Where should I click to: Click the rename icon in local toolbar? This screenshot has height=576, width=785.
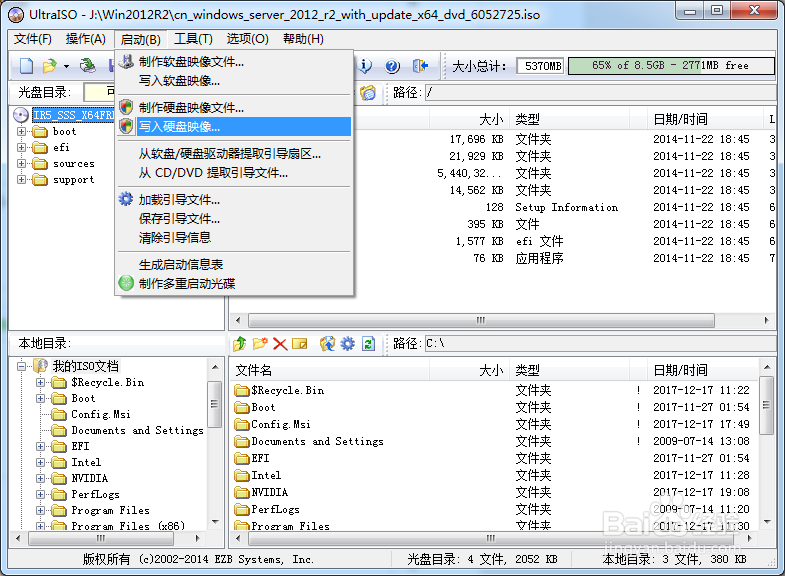click(300, 344)
